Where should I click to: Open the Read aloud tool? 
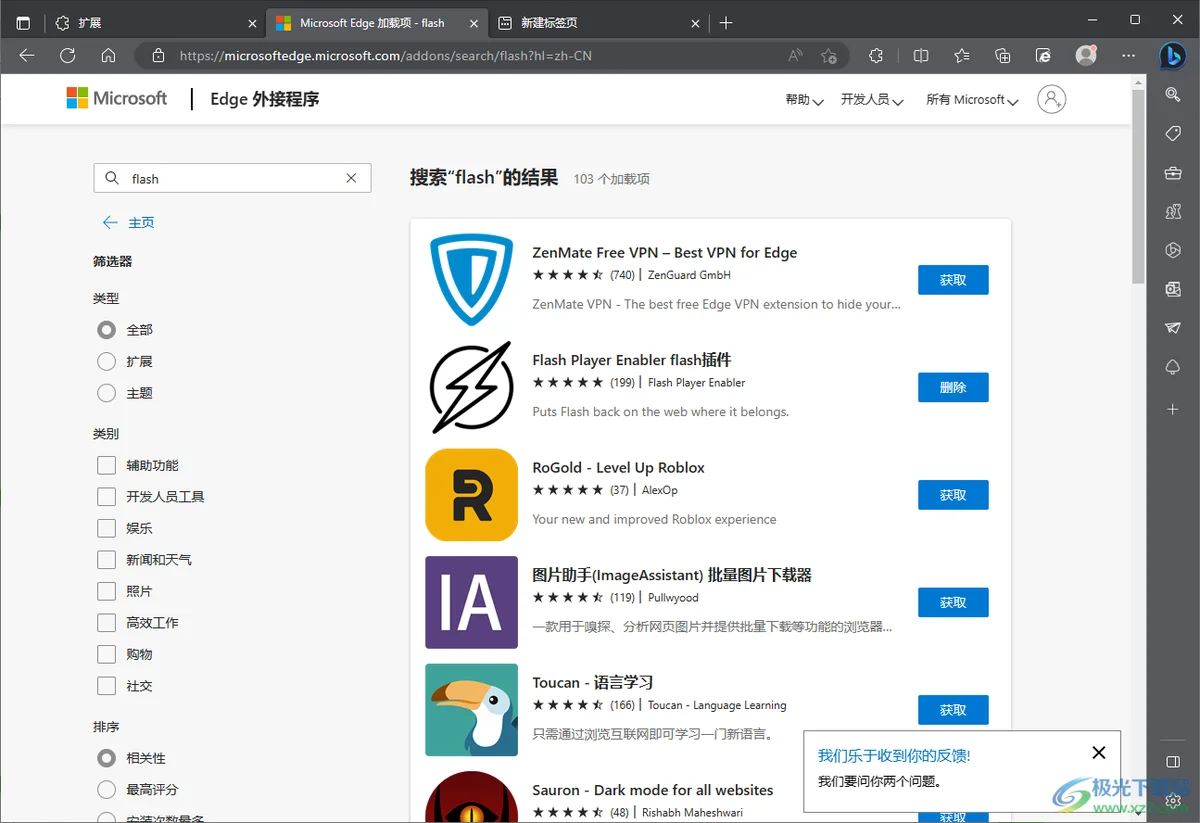point(796,56)
